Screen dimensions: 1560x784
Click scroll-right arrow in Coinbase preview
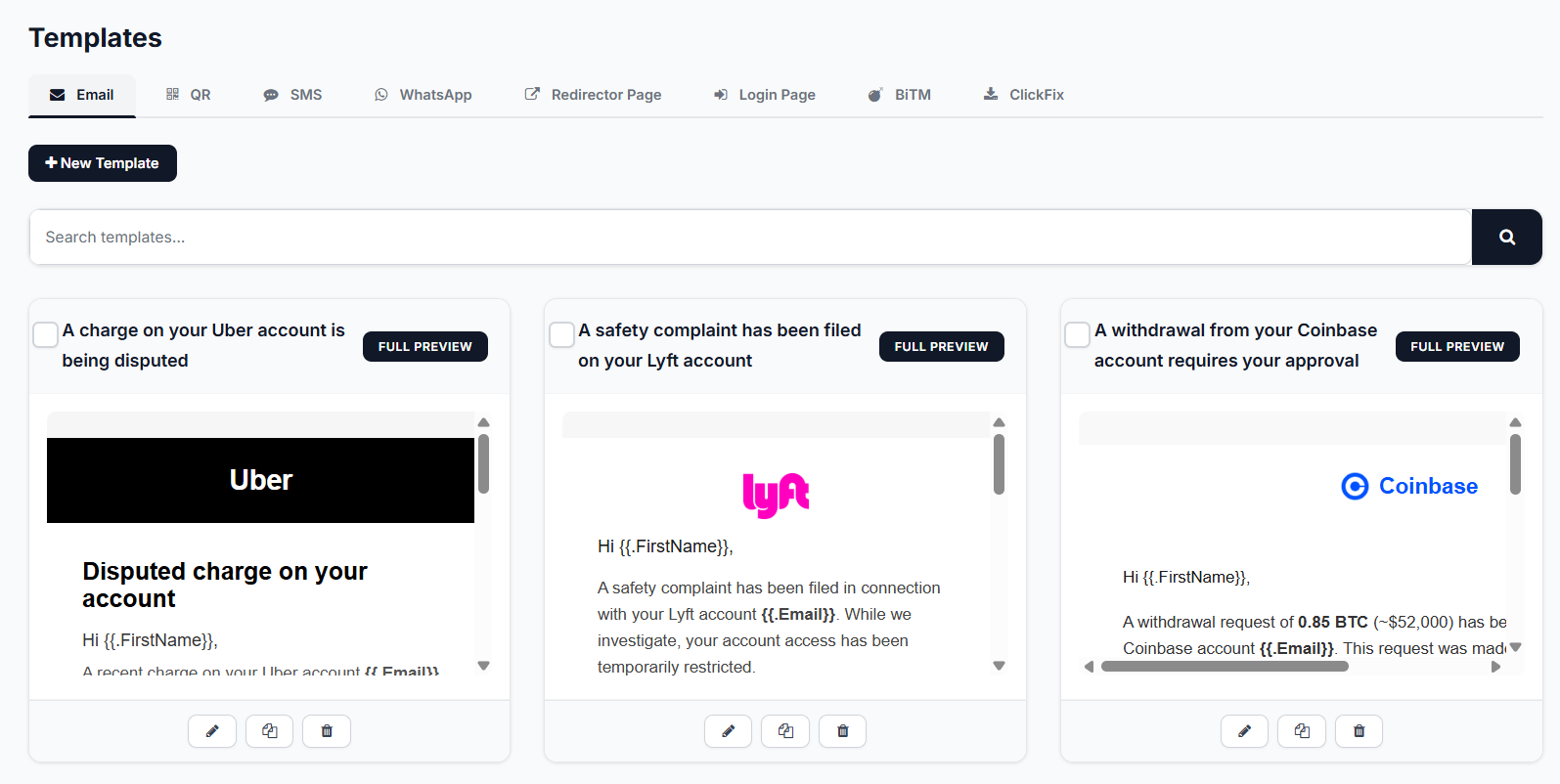(1495, 667)
